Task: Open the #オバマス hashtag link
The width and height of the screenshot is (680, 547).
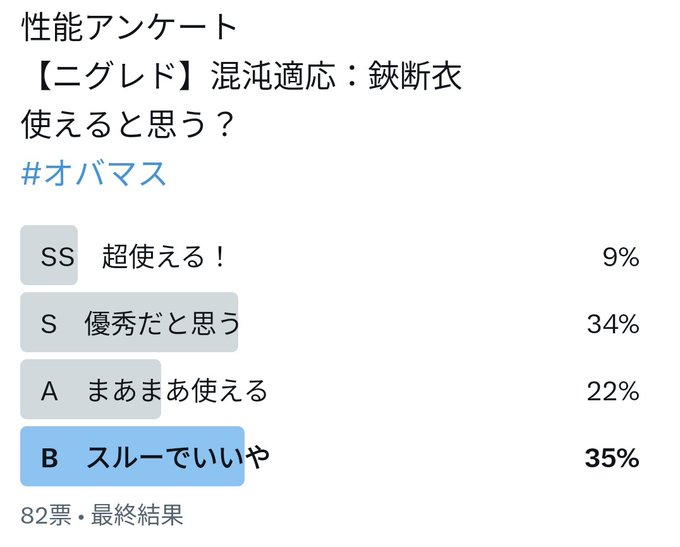Action: click(x=93, y=174)
